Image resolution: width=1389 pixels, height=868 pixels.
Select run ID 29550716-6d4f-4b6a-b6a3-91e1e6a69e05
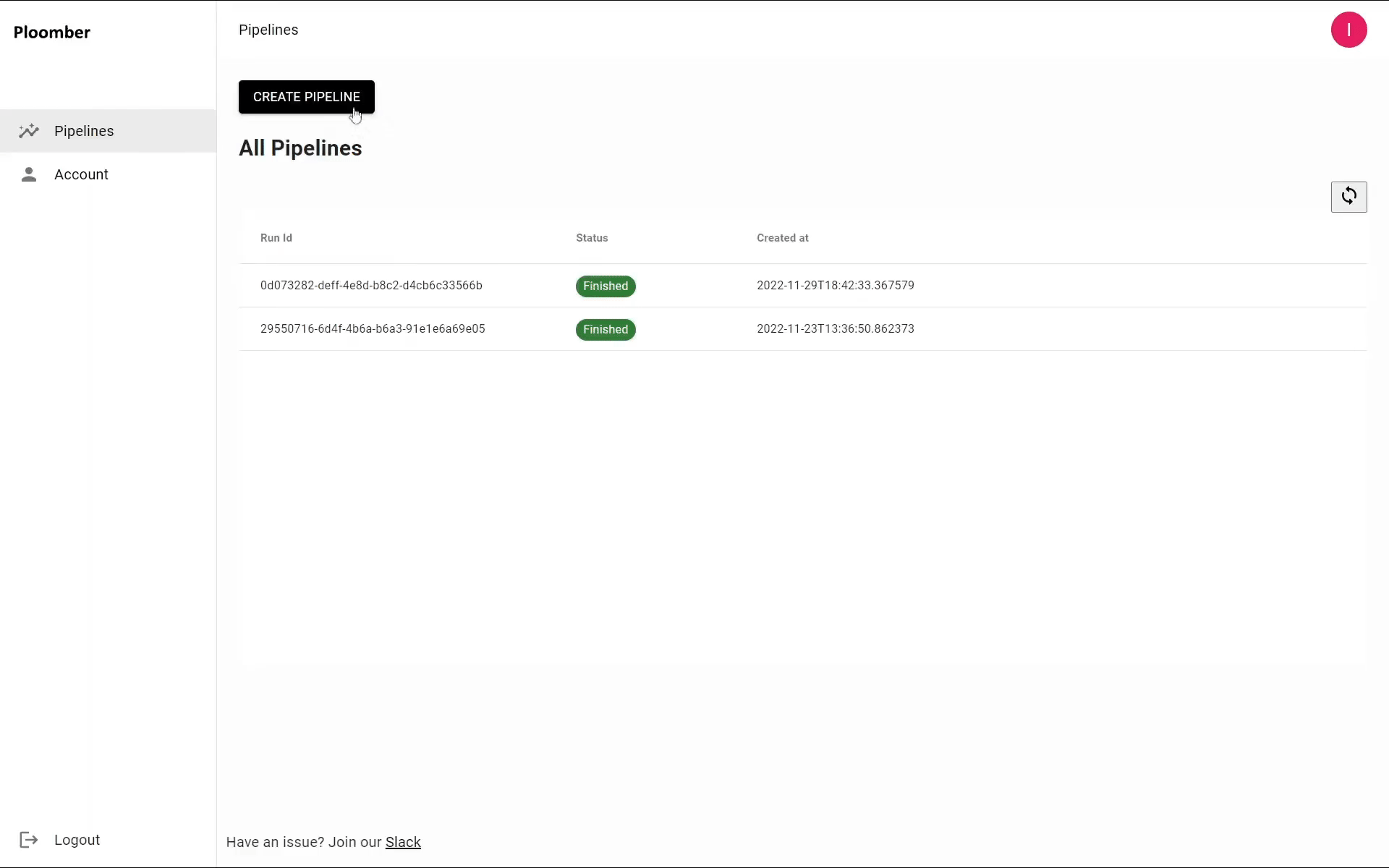tap(373, 328)
